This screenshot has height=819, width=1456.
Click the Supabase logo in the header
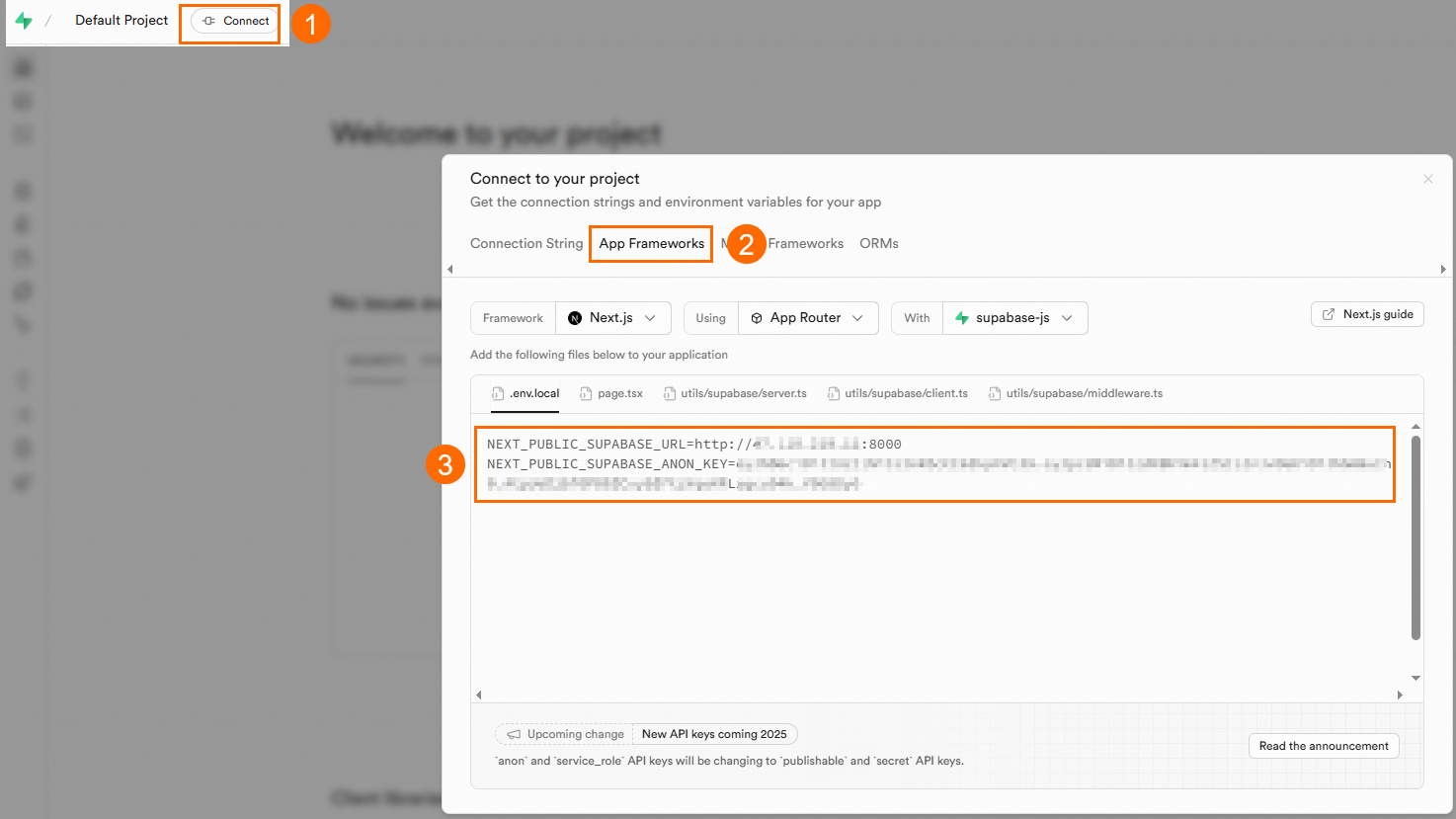point(24,21)
